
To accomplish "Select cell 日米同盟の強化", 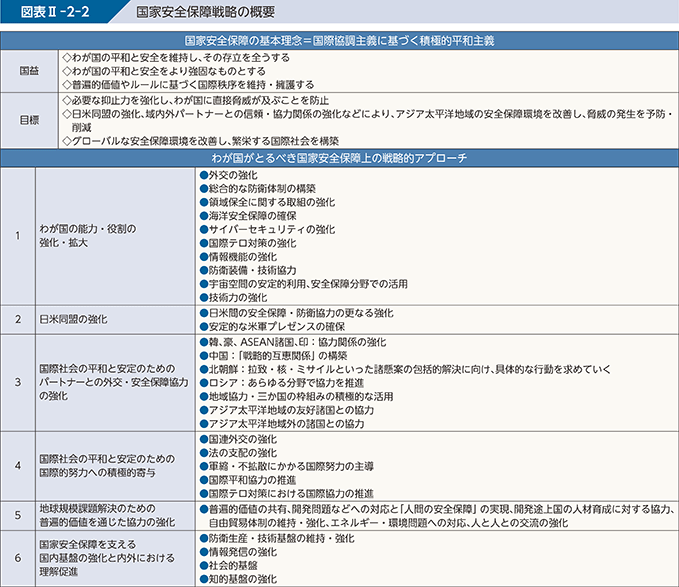I will (x=116, y=319).
